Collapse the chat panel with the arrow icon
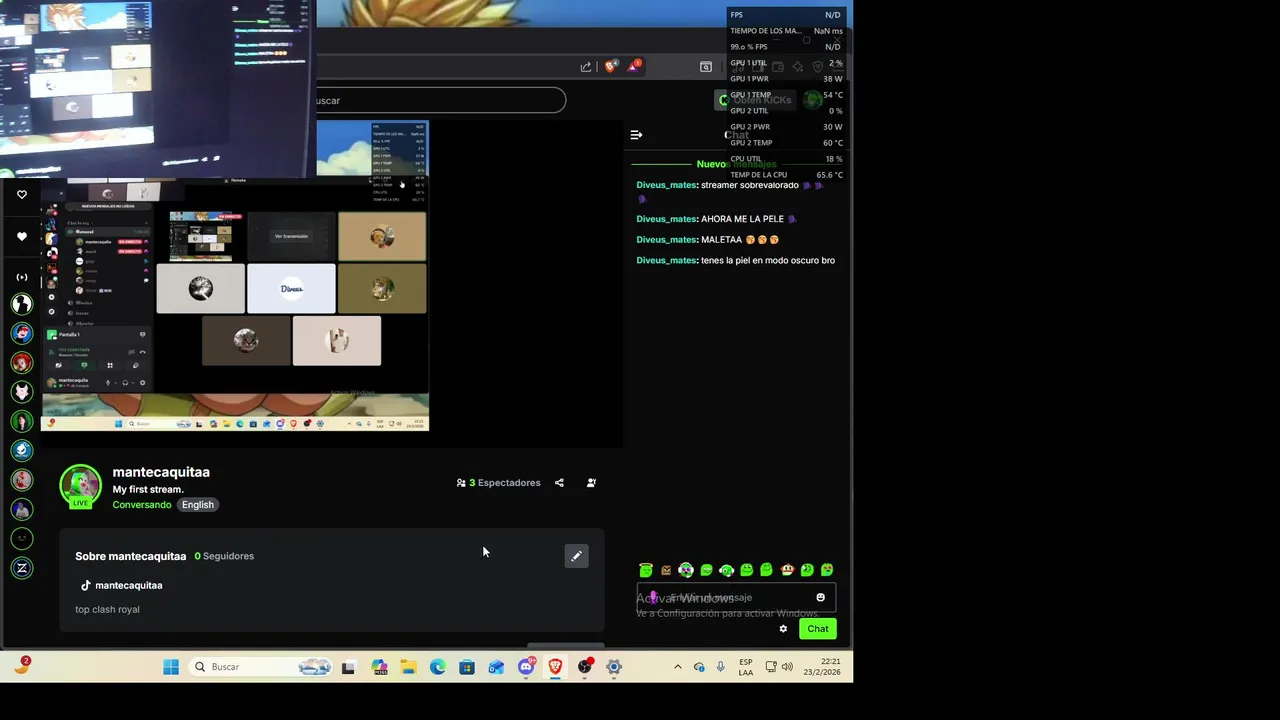The image size is (1280, 720). click(x=636, y=135)
